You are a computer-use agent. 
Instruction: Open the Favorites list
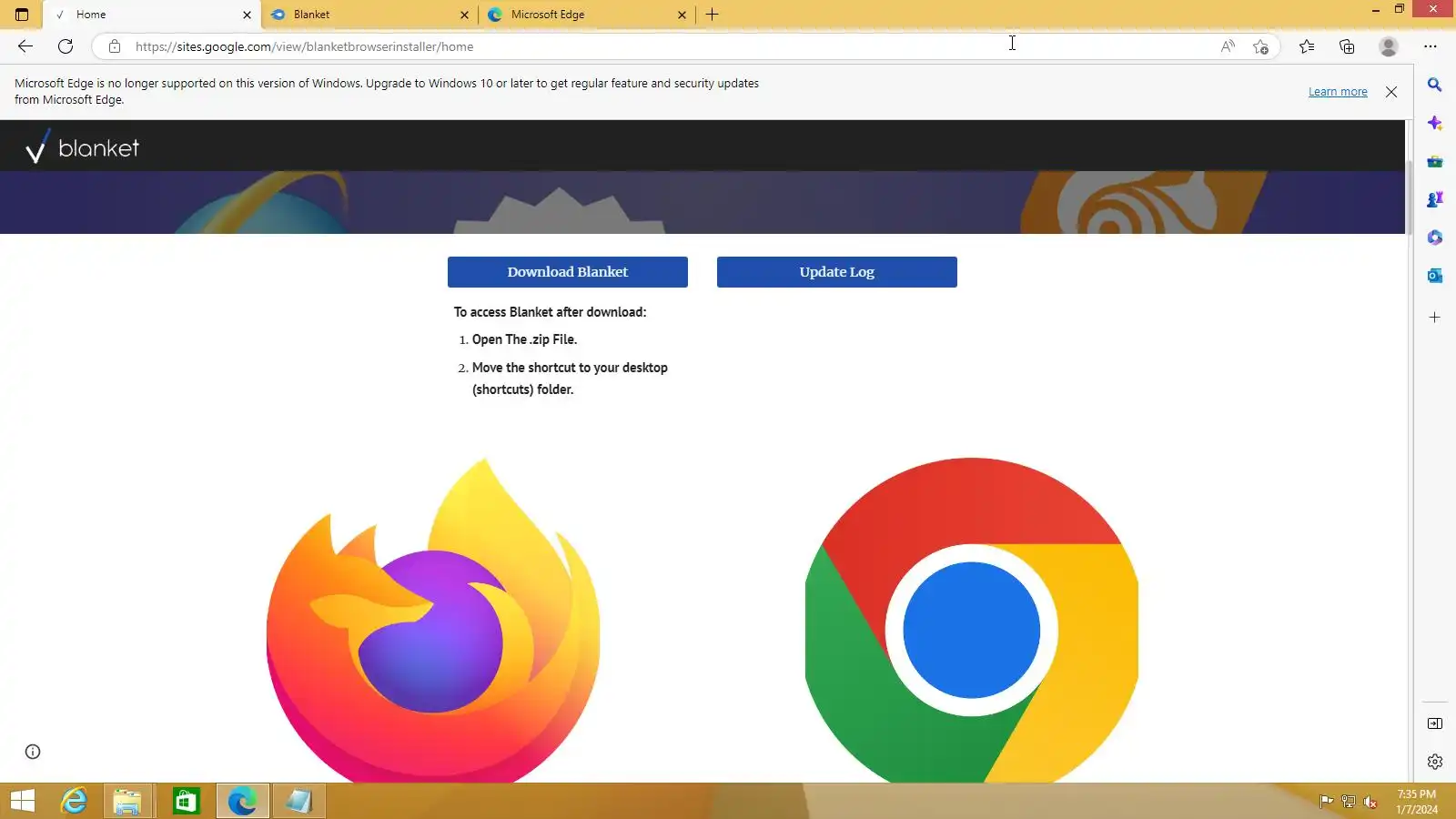tap(1307, 46)
